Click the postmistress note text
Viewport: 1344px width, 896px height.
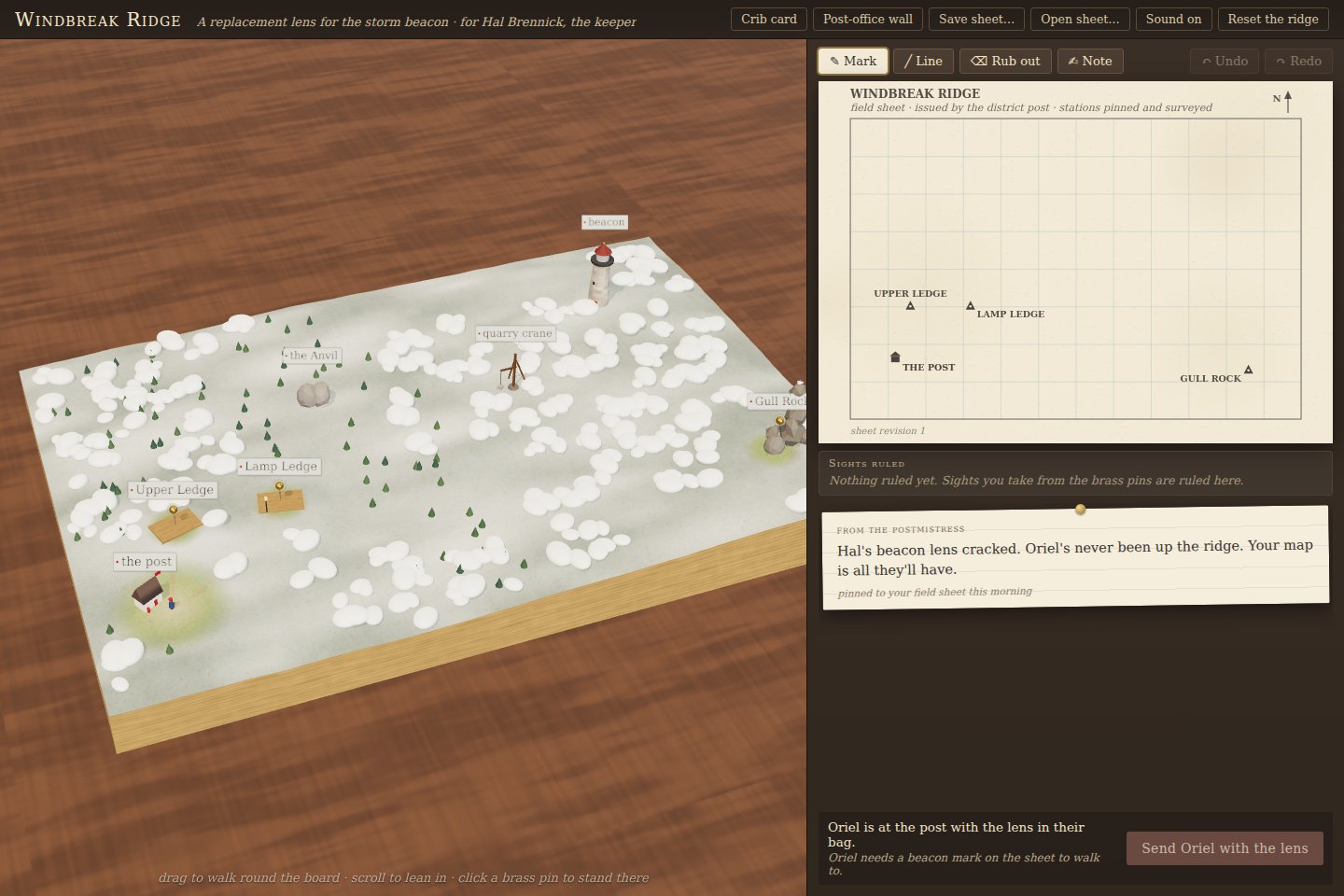coord(1075,557)
